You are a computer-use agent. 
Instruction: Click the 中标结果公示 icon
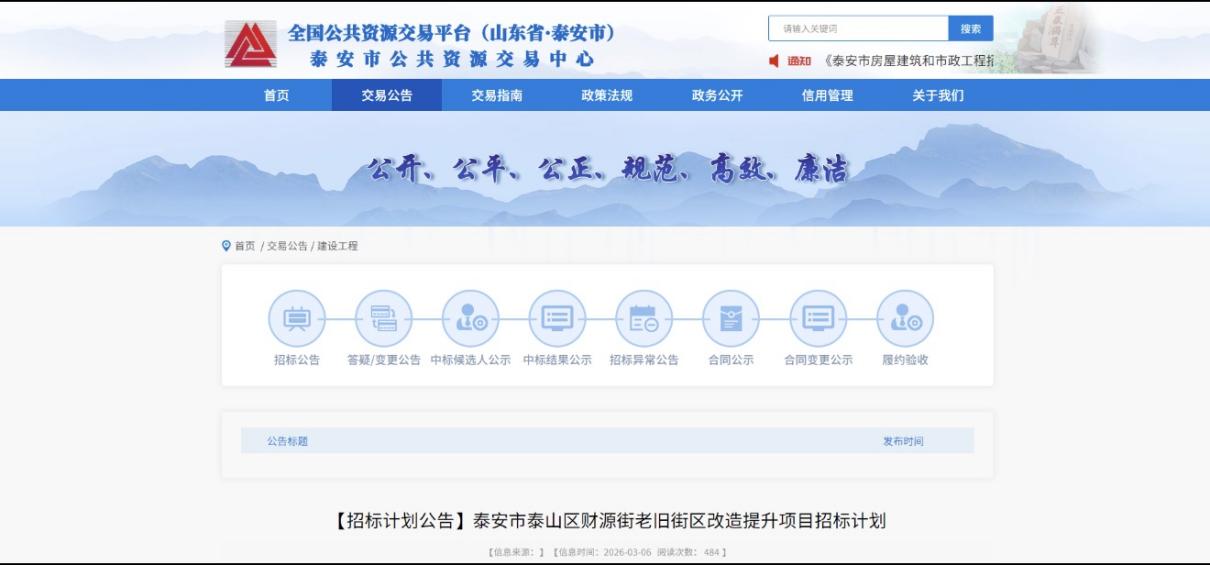[557, 319]
